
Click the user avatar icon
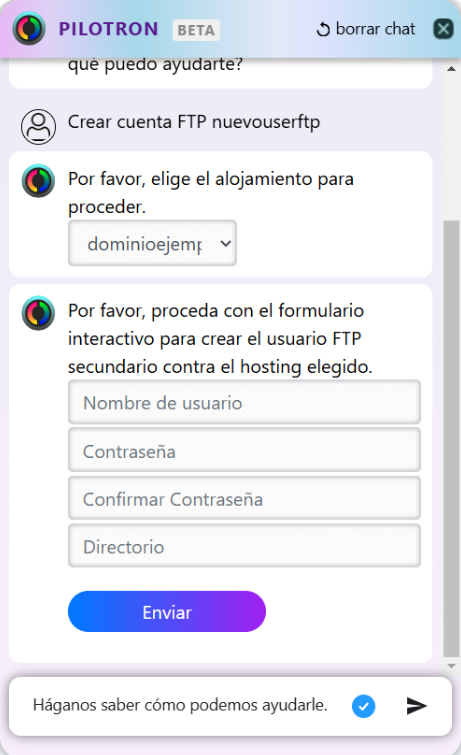coord(38,127)
